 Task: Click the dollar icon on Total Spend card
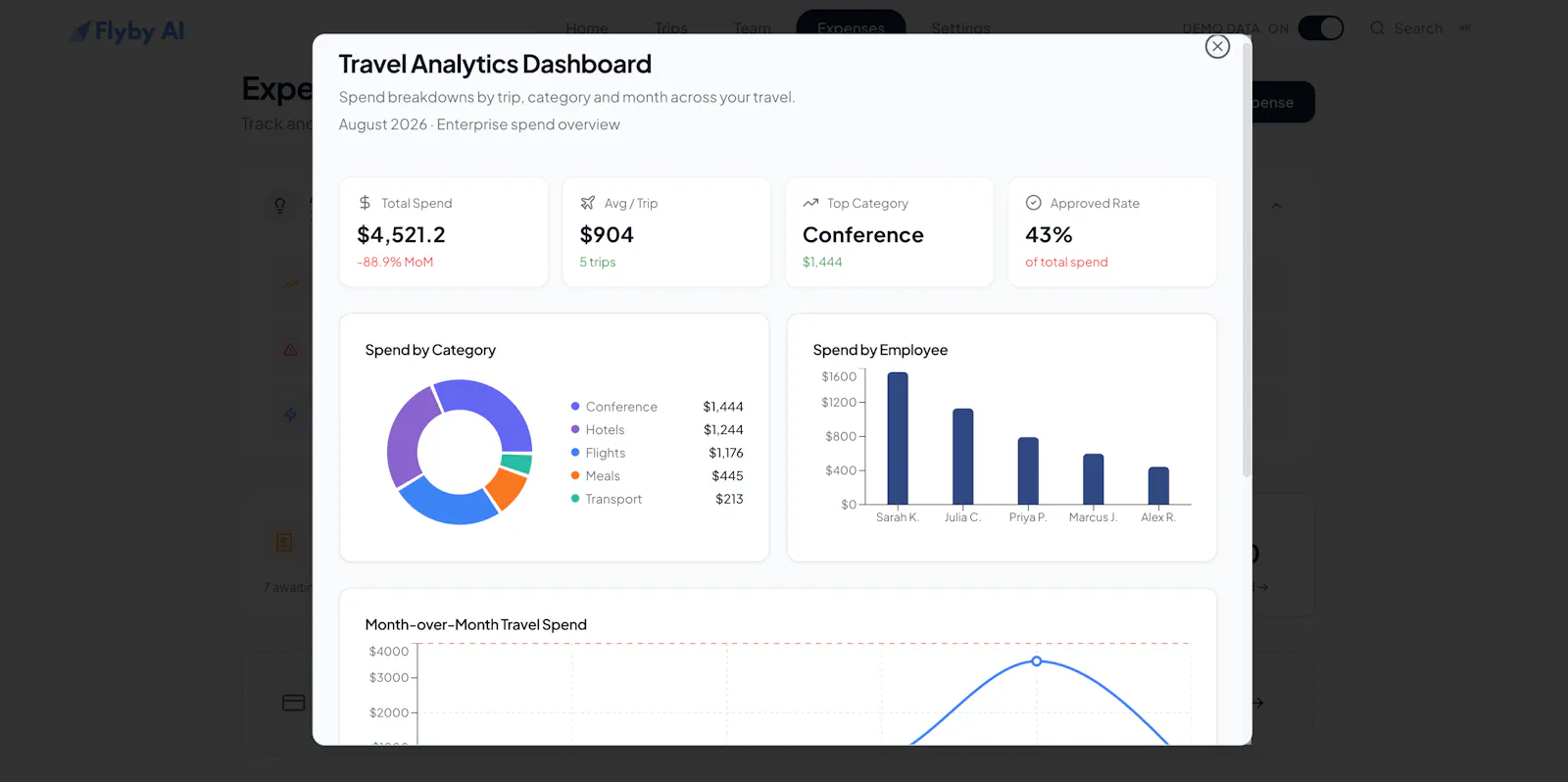pyautogui.click(x=365, y=203)
